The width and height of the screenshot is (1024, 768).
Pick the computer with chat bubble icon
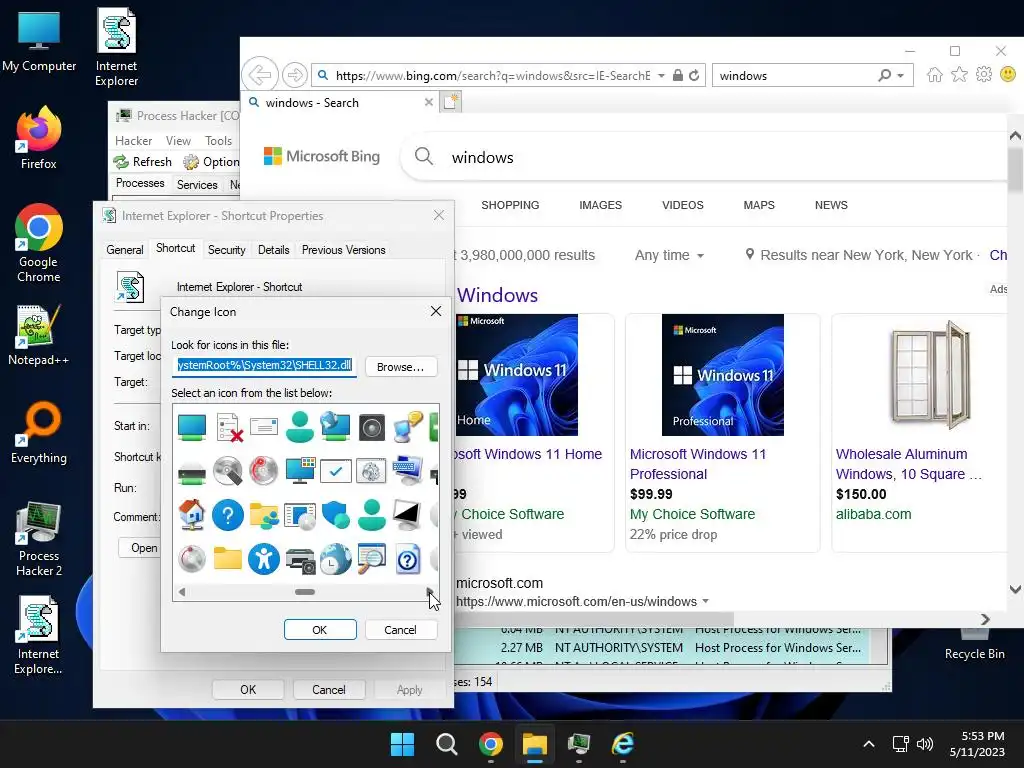(408, 427)
